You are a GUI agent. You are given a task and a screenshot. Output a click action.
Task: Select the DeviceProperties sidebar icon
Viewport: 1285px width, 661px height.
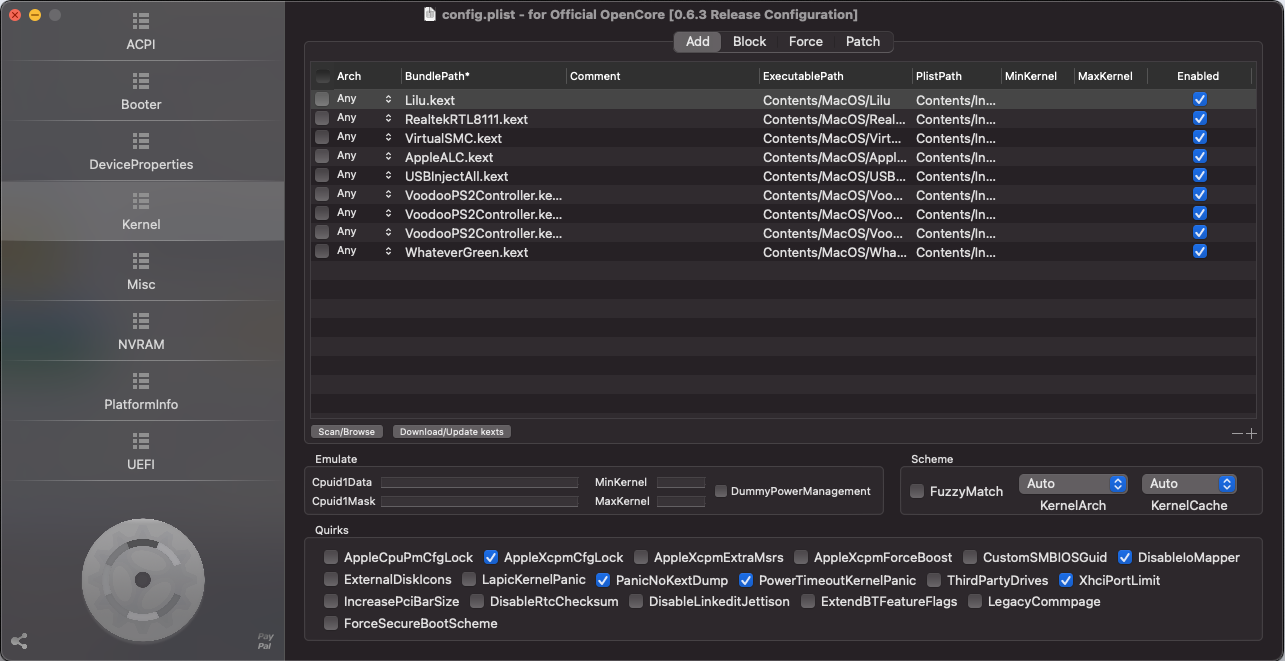coord(141,141)
